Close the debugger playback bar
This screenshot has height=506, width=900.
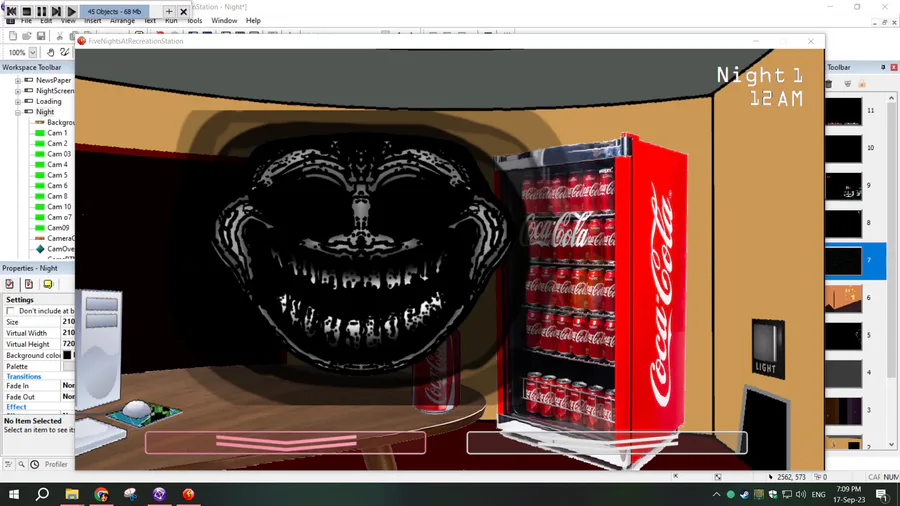(184, 11)
